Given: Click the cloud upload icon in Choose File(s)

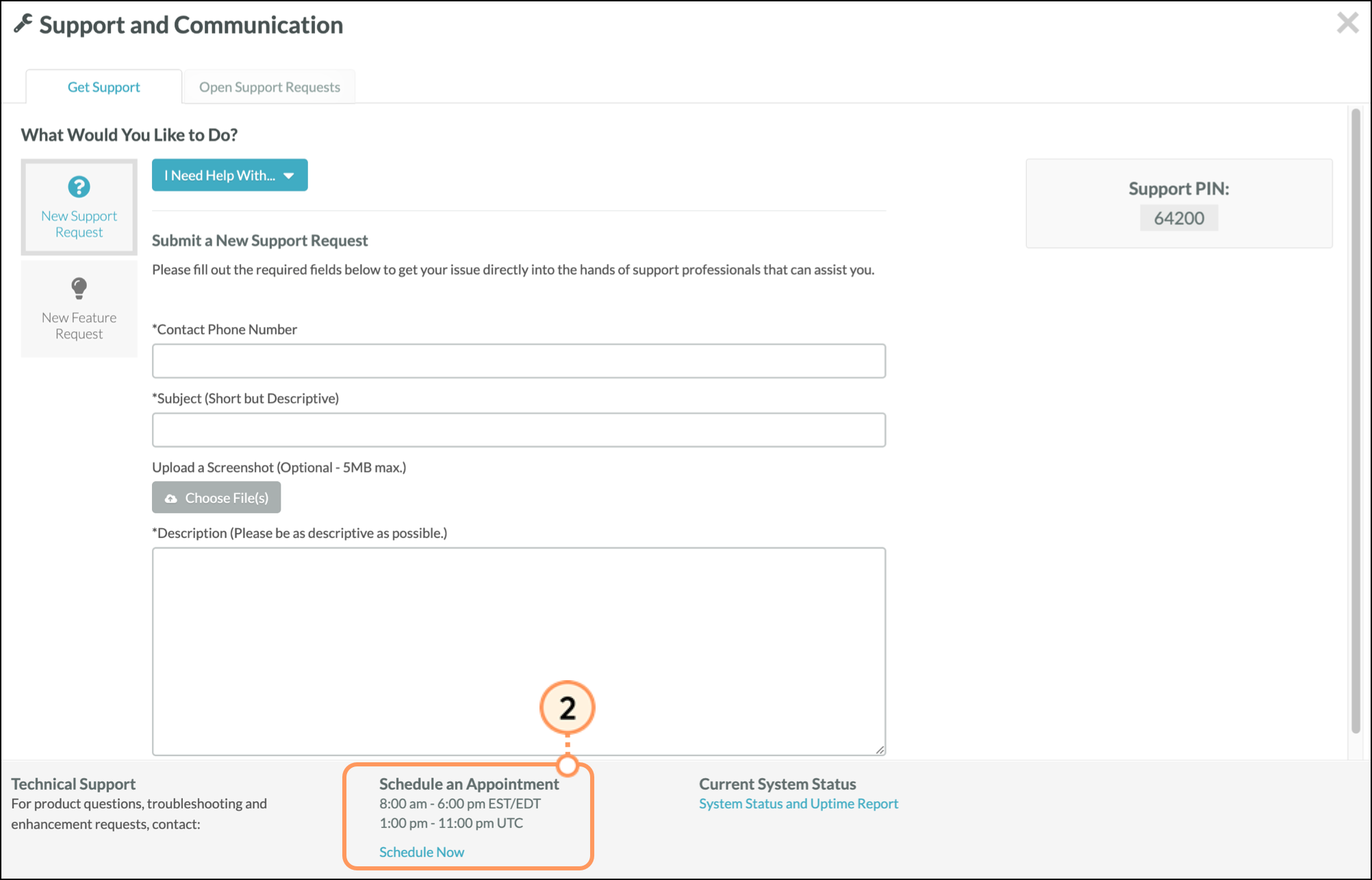Looking at the screenshot, I should 171,498.
